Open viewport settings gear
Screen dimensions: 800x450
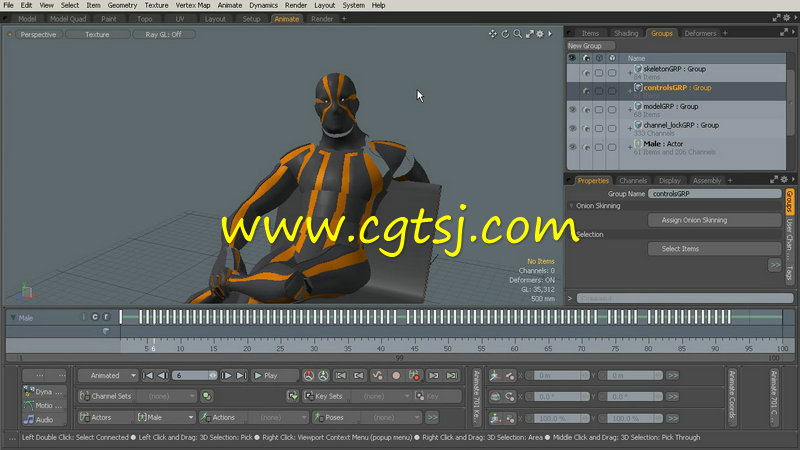[x=540, y=34]
